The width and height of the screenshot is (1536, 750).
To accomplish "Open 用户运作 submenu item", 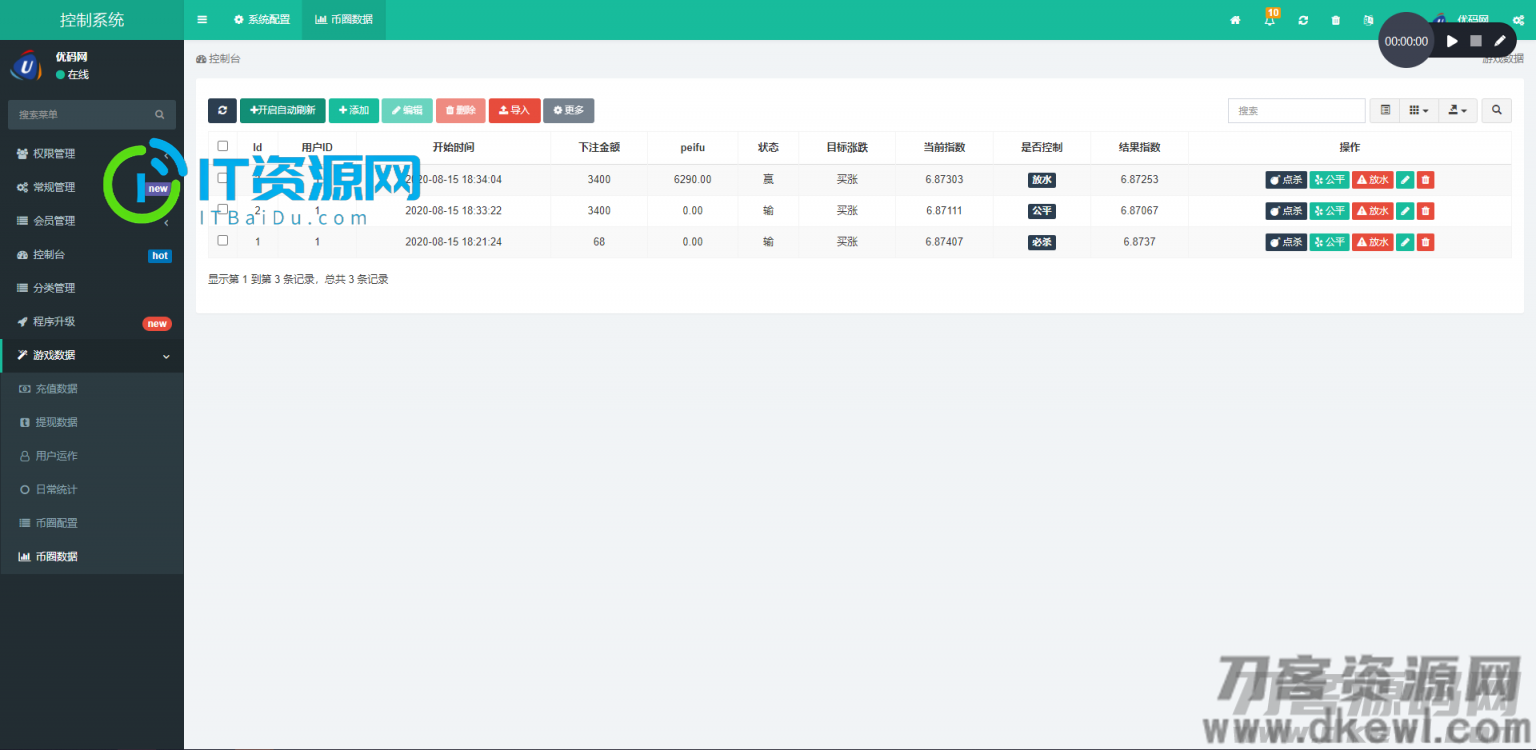I will coord(92,456).
